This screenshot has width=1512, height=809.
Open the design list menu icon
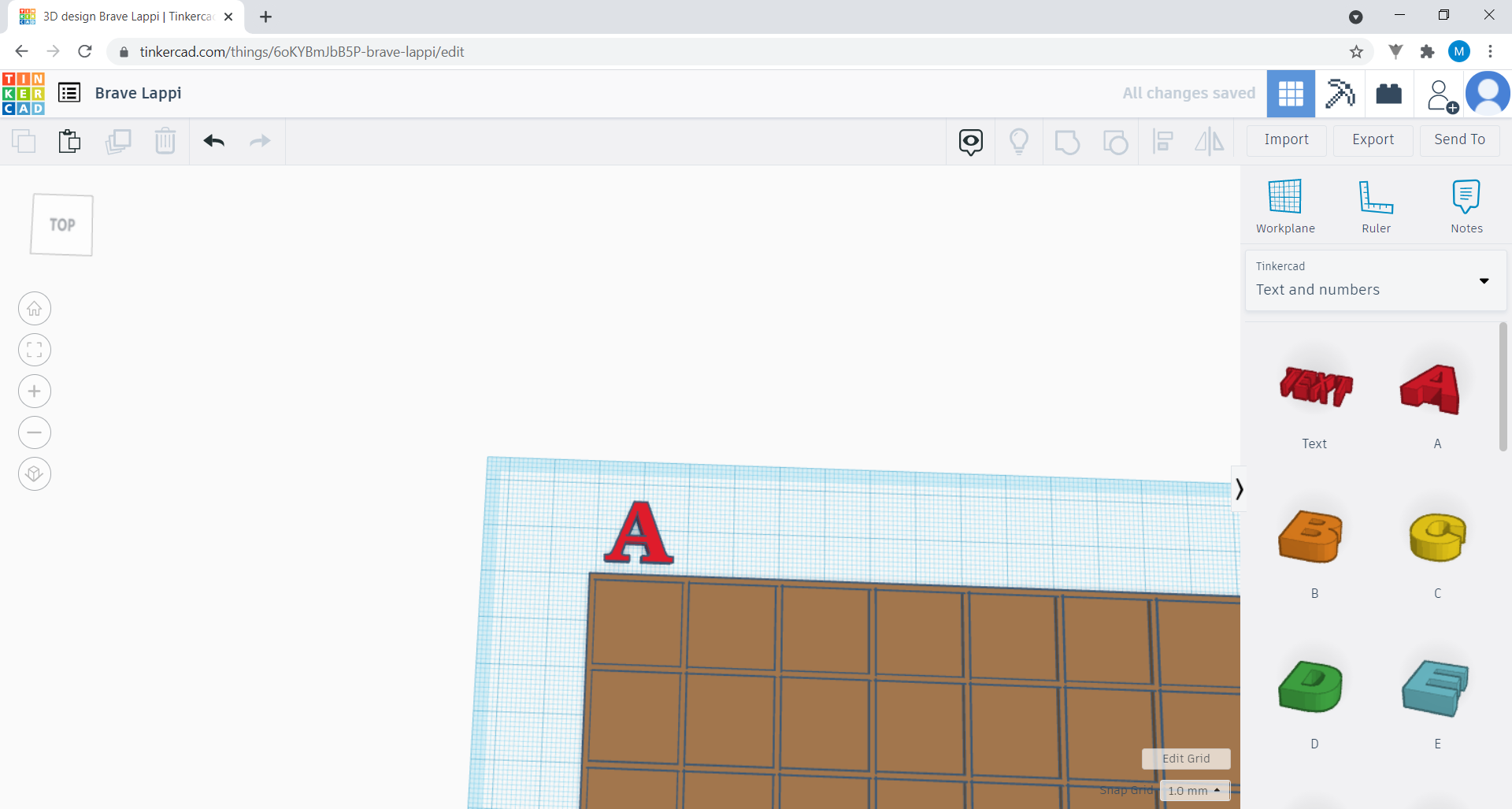pos(69,93)
